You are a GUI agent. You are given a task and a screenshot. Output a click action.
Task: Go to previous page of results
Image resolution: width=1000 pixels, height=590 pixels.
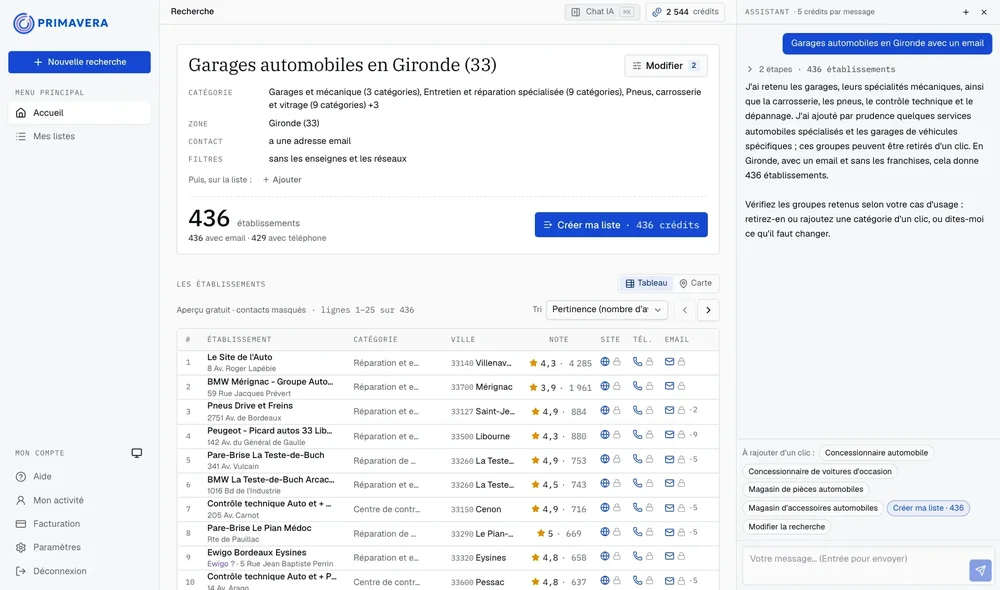[x=685, y=310]
